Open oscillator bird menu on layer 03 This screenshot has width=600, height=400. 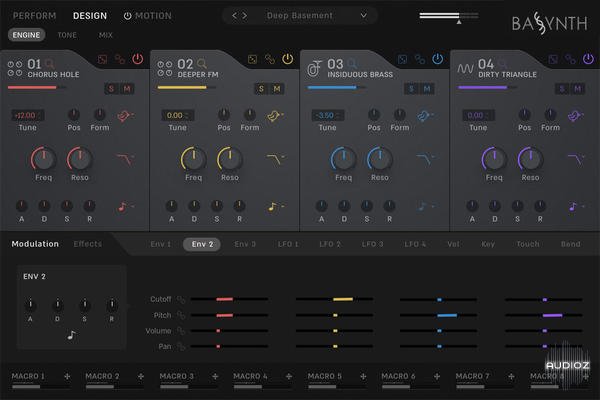click(426, 116)
